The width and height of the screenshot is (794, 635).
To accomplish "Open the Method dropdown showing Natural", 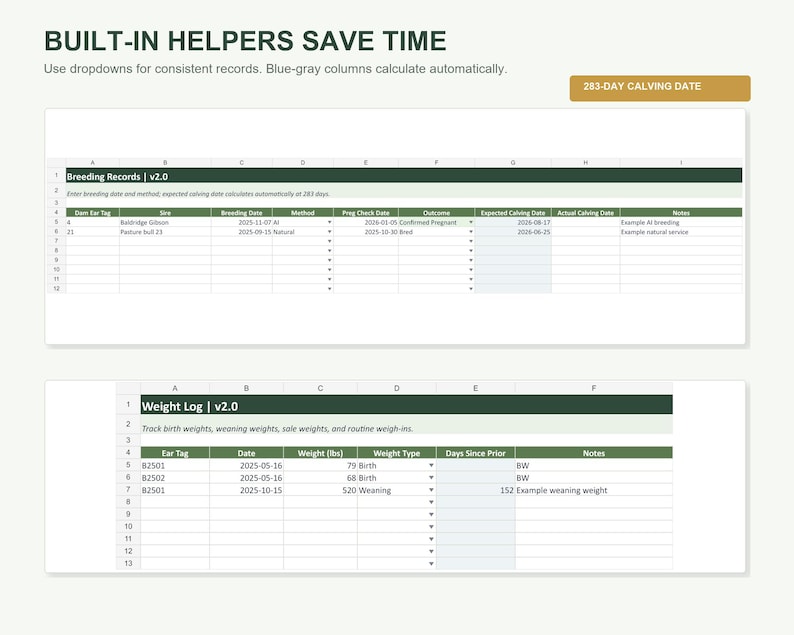I will pyautogui.click(x=329, y=232).
